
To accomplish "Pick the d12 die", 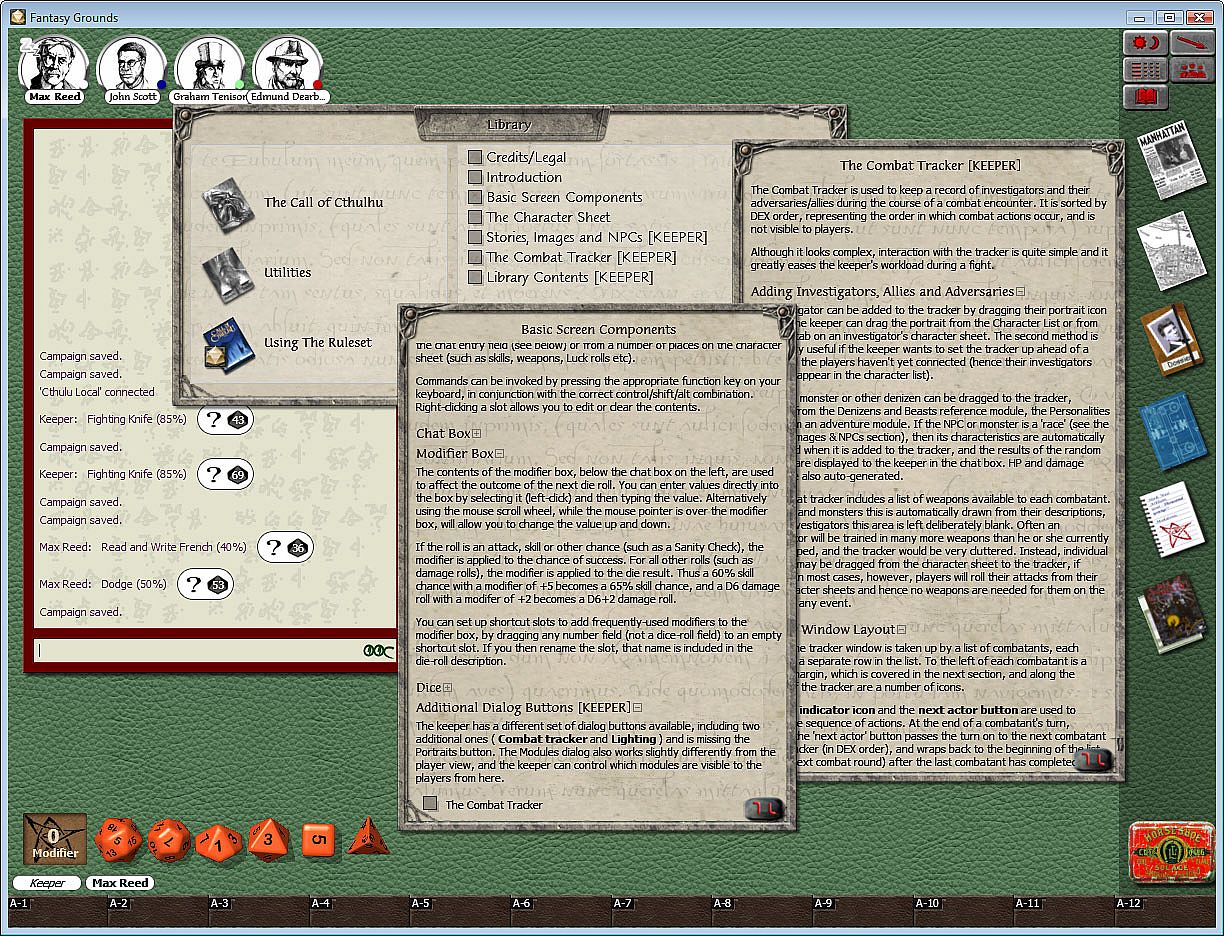I will coord(169,839).
